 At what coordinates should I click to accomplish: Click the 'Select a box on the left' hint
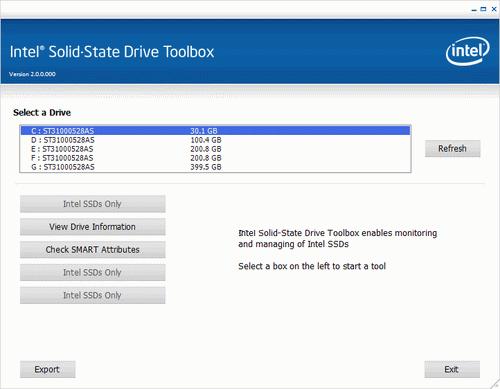(x=312, y=266)
